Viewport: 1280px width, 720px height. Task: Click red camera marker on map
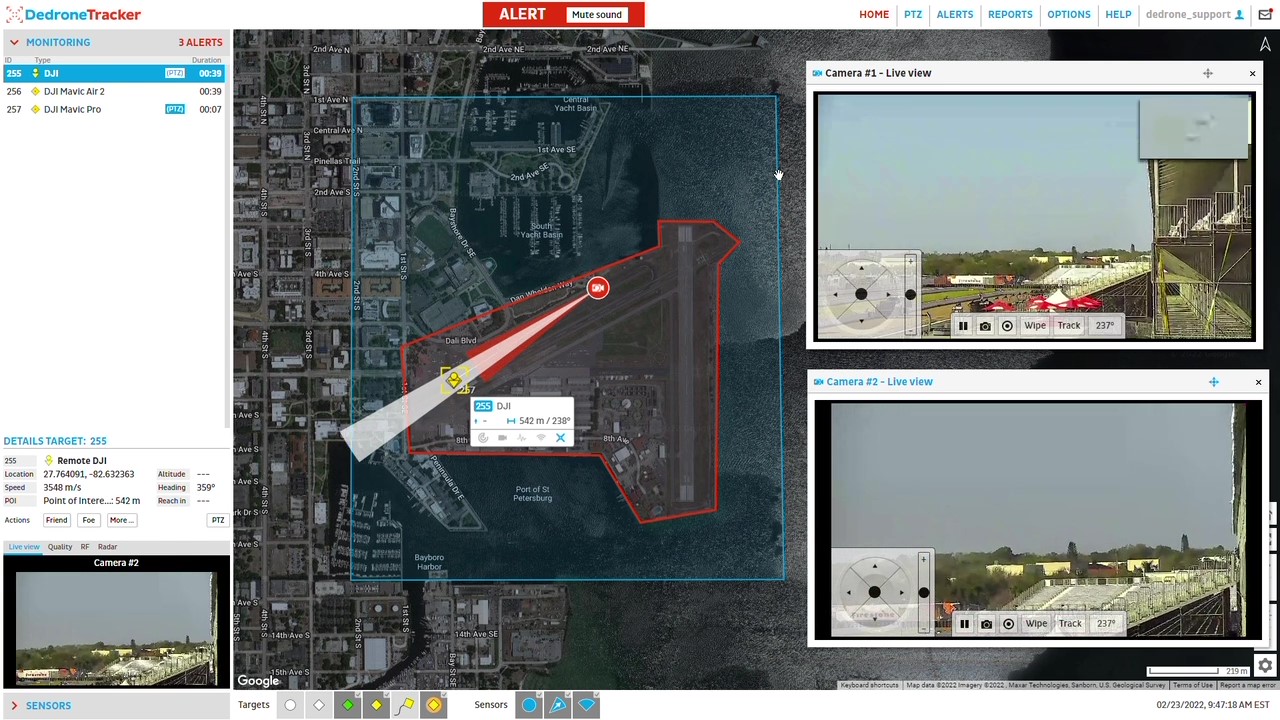[598, 288]
